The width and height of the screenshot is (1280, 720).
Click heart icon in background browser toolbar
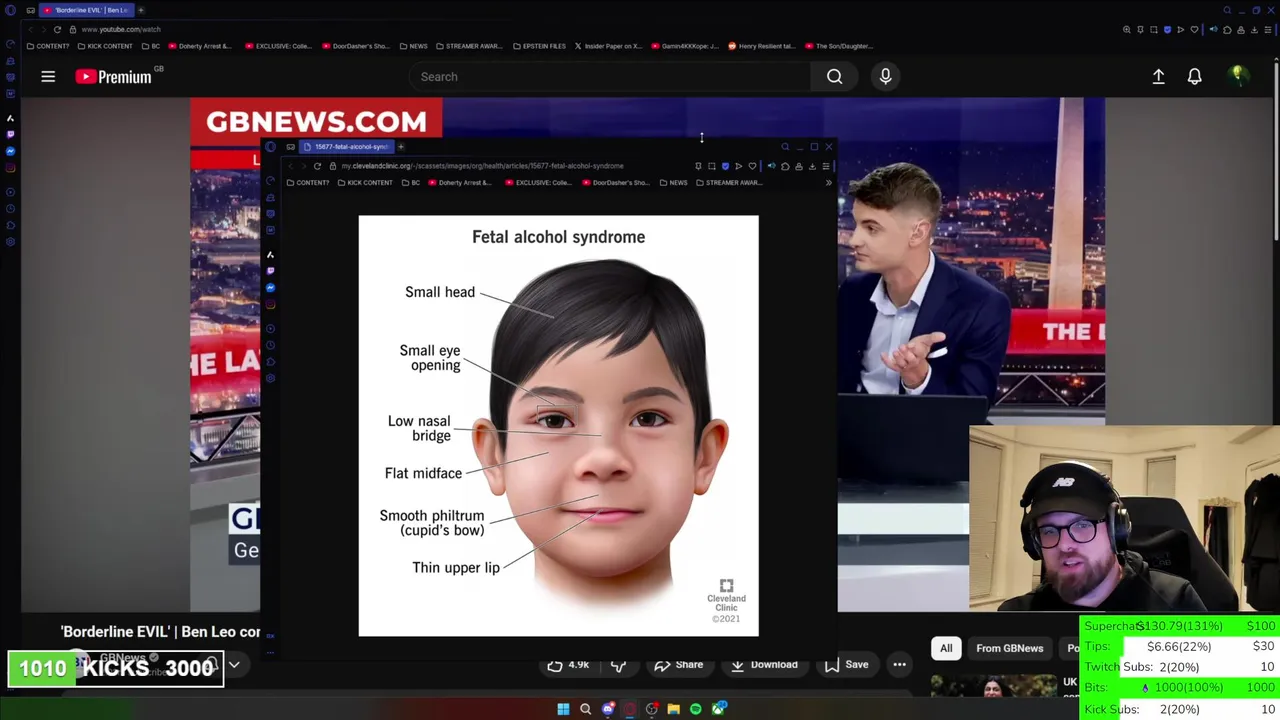(x=1194, y=30)
